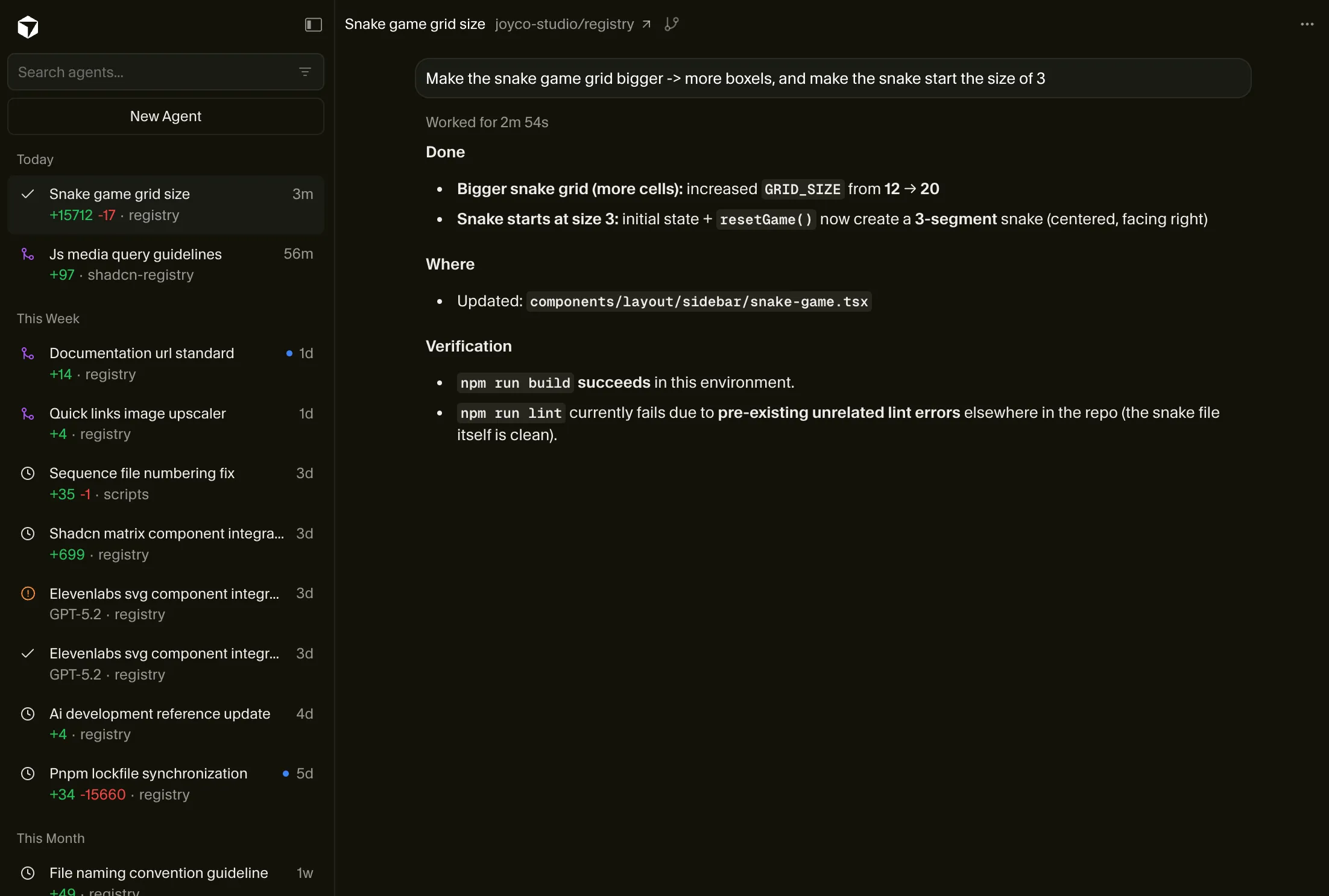Open the more options ellipsis menu
The width and height of the screenshot is (1329, 896).
point(1307,24)
